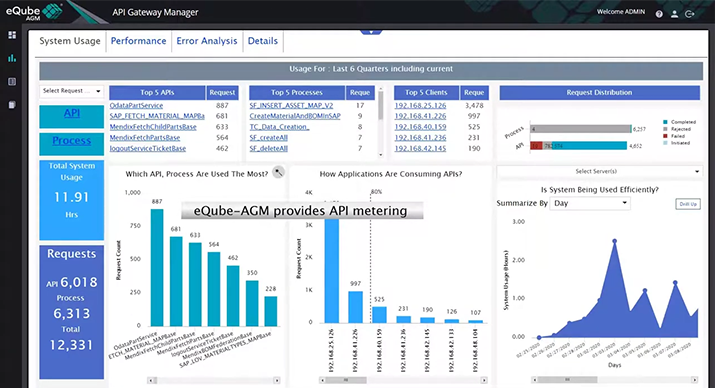This screenshot has height=388, width=715.
Task: Click the Top 5 Processes table scrollbar
Action: click(x=381, y=106)
